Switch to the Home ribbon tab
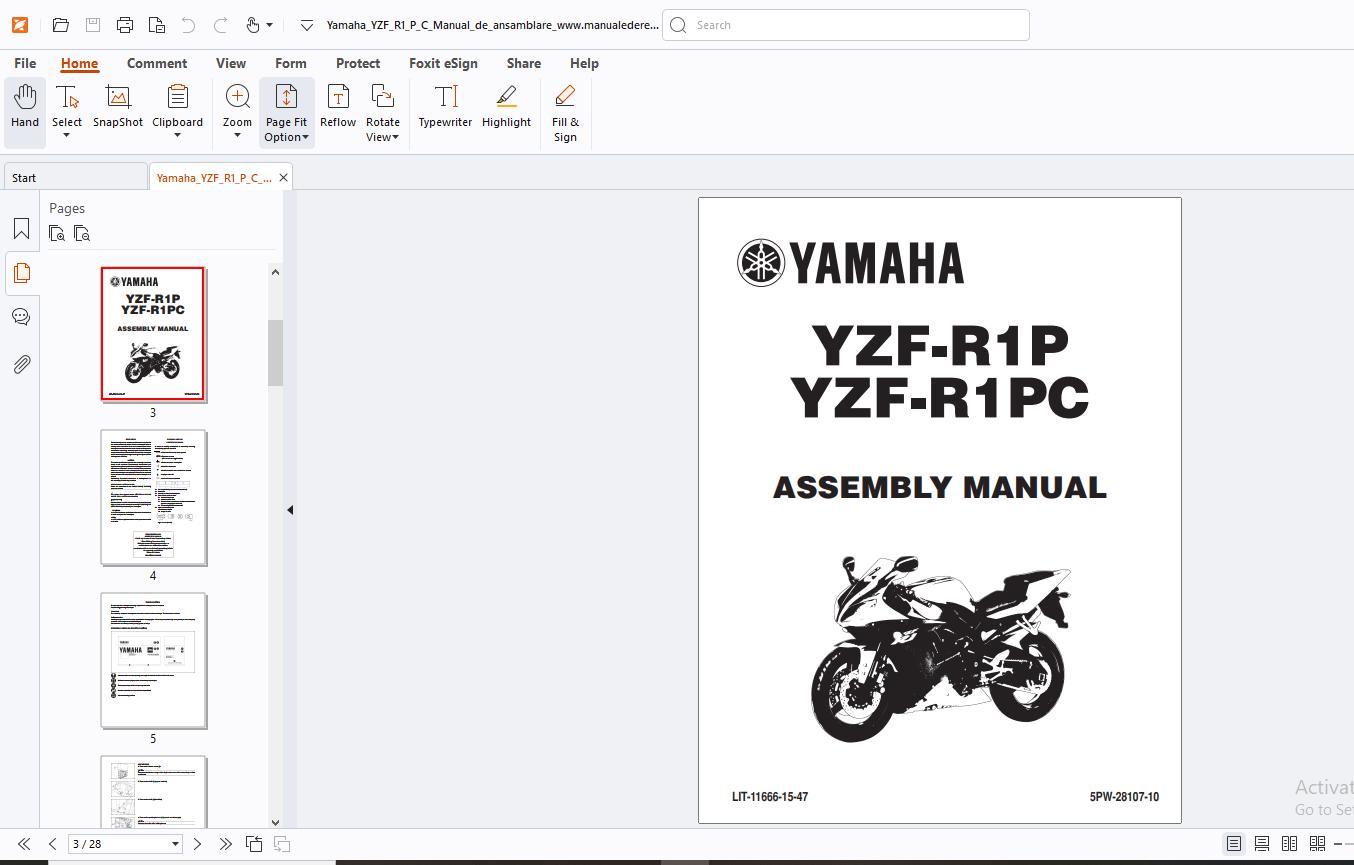The height and width of the screenshot is (865, 1354). pos(79,63)
